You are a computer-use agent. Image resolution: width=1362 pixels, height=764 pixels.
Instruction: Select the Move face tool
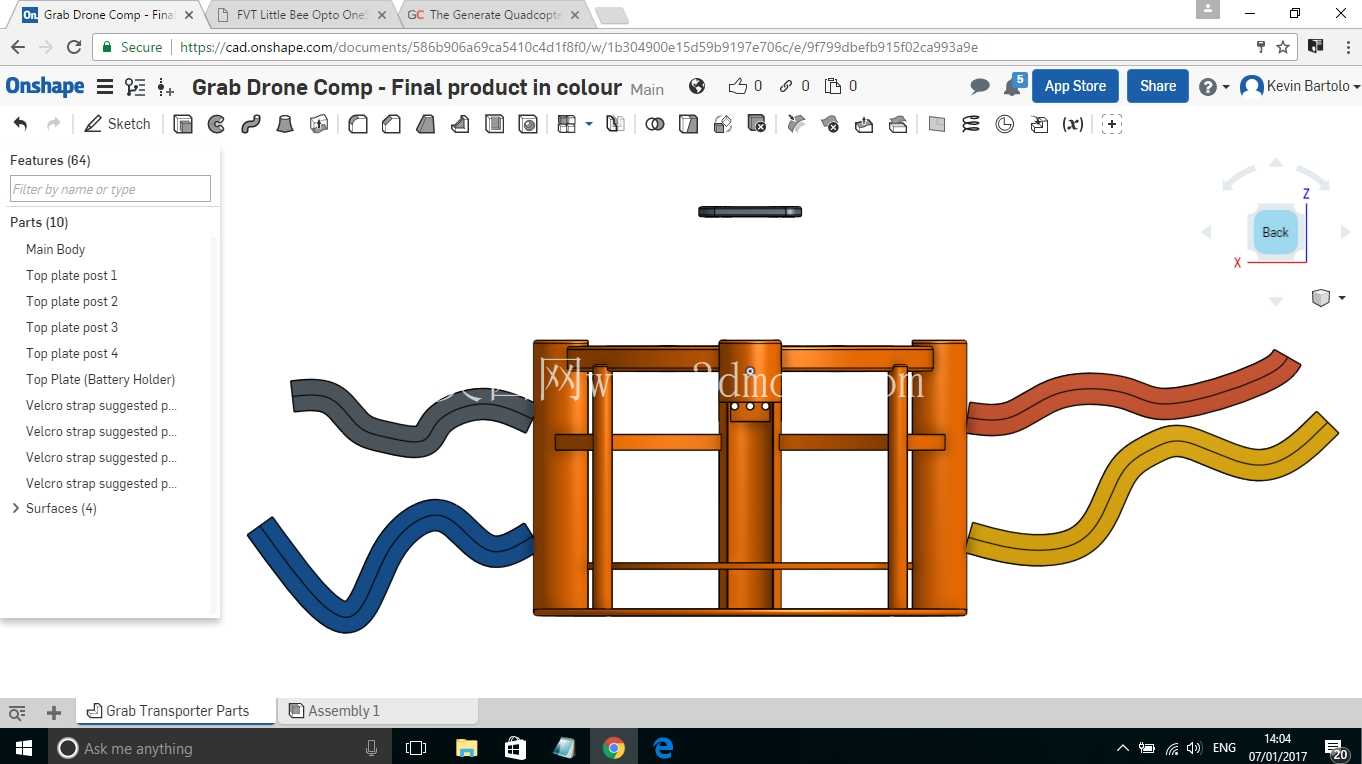[x=864, y=124]
